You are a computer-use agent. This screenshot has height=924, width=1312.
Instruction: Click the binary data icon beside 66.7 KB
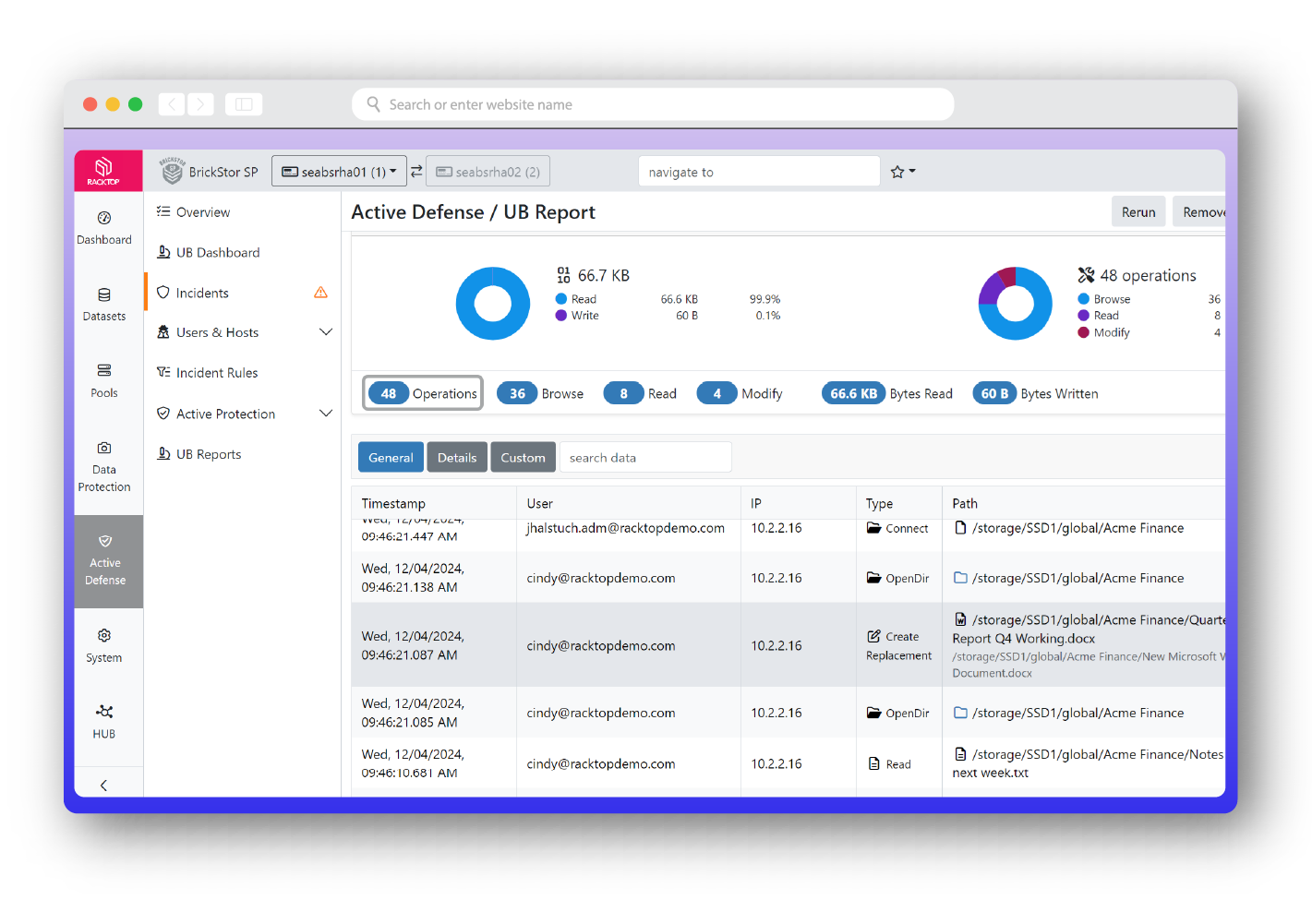[x=563, y=275]
